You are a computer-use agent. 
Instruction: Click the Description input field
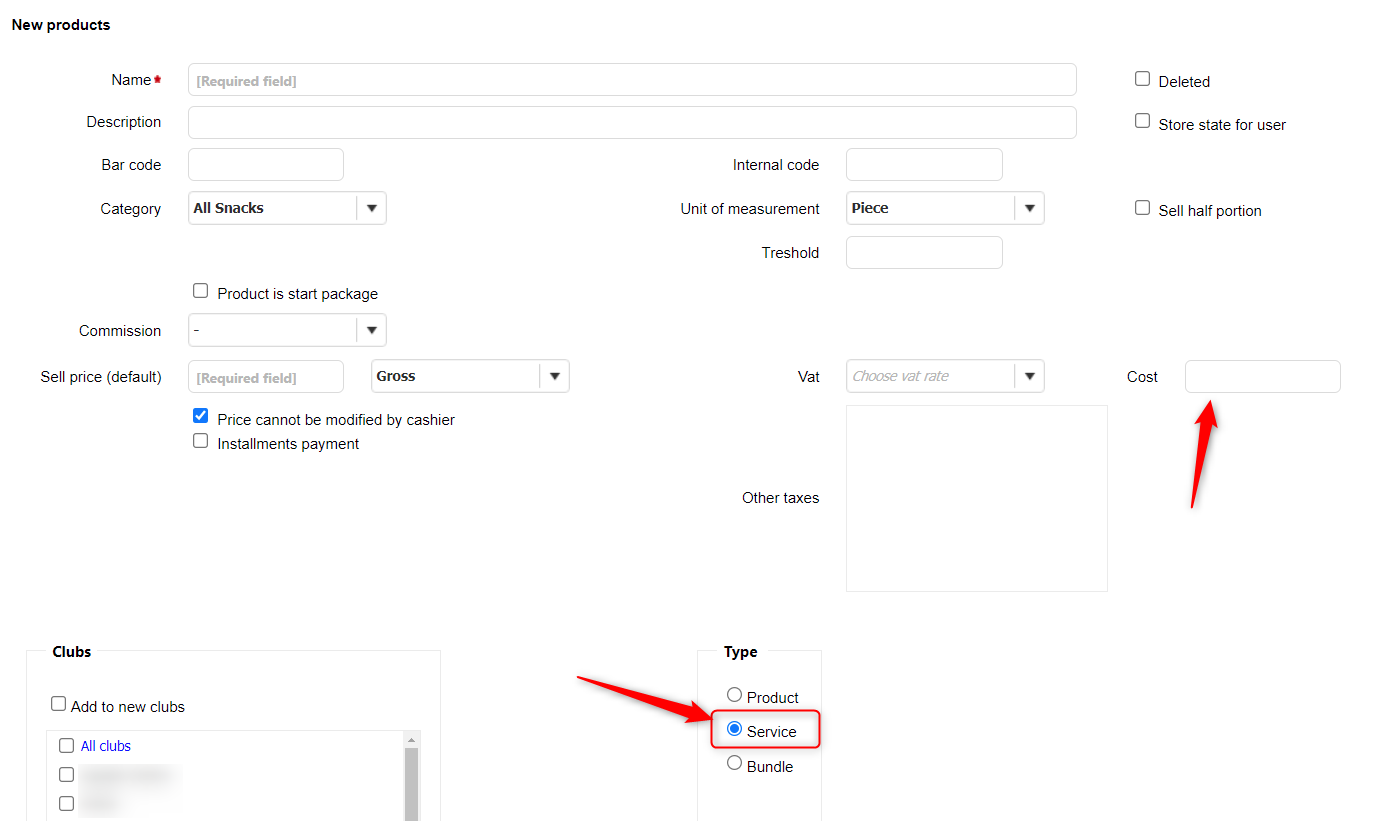pos(632,122)
